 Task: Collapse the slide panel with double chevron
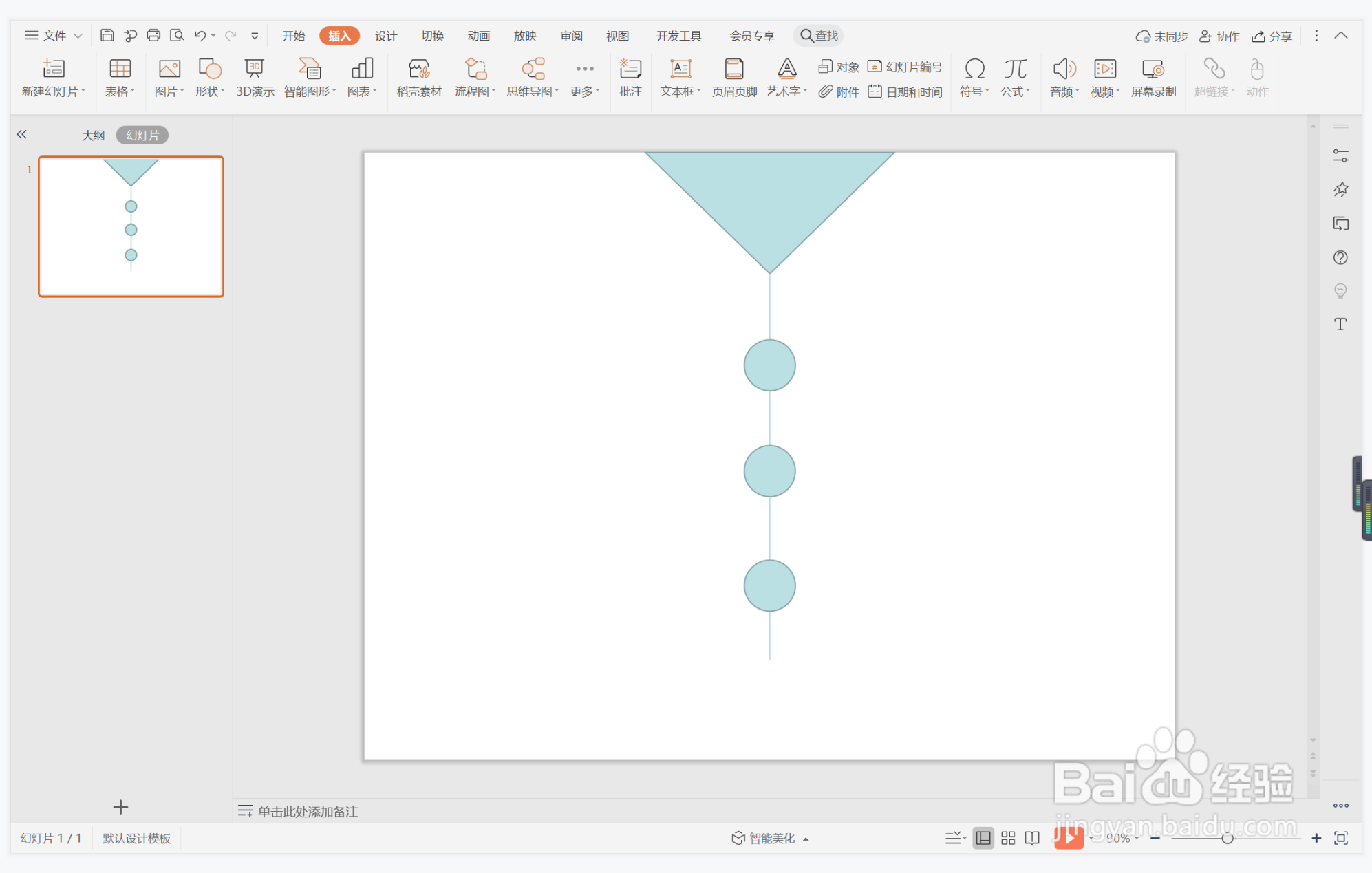point(22,135)
